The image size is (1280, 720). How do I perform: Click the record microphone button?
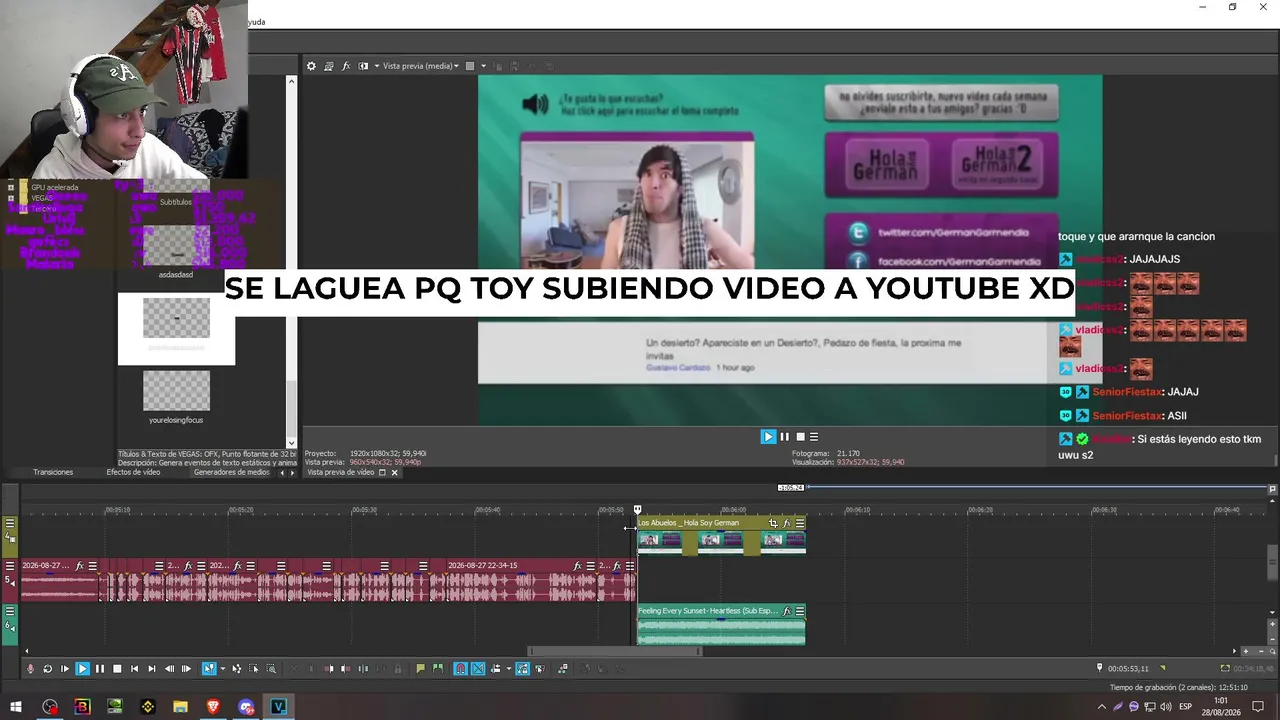(x=30, y=669)
